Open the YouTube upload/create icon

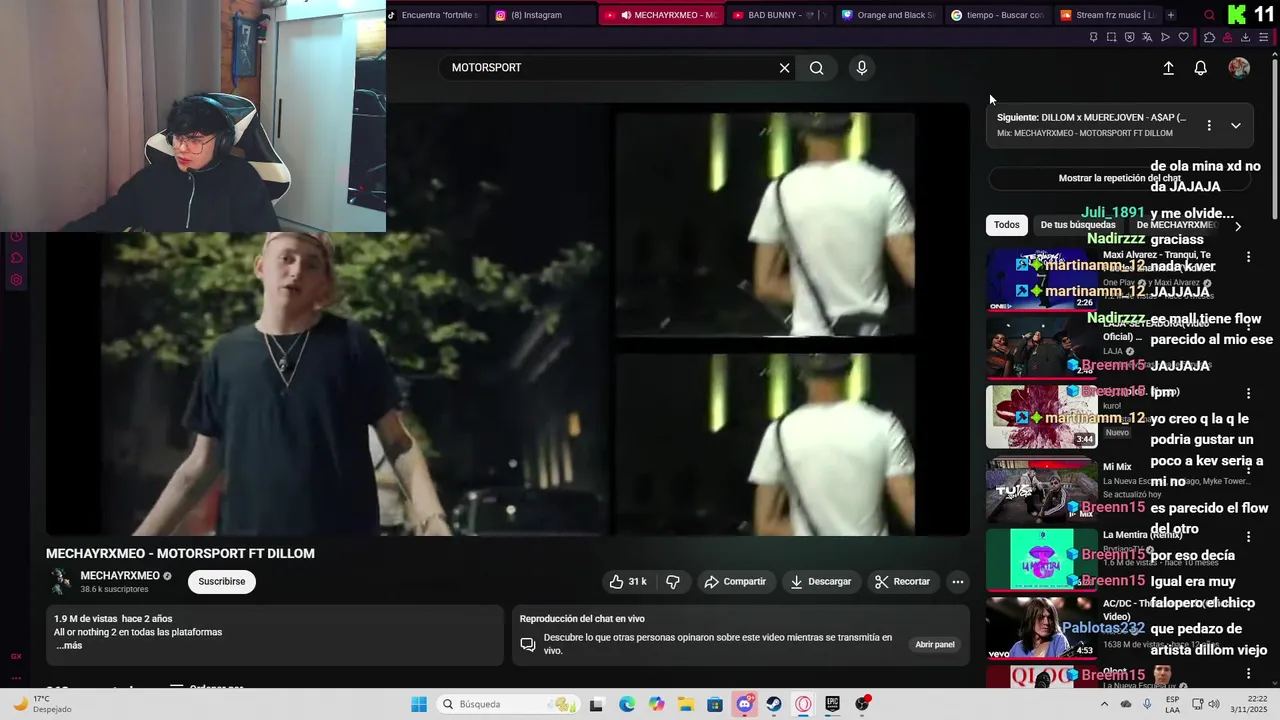point(1168,68)
